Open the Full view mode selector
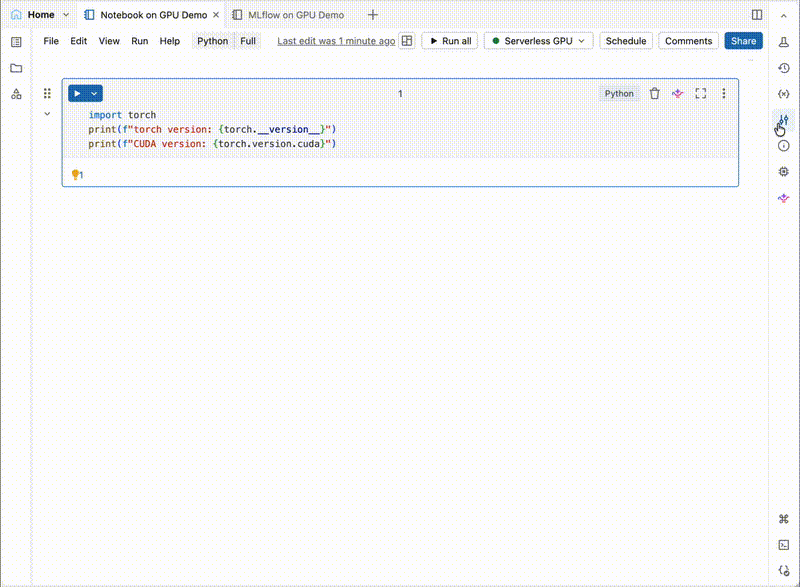This screenshot has height=587, width=800. tap(248, 41)
